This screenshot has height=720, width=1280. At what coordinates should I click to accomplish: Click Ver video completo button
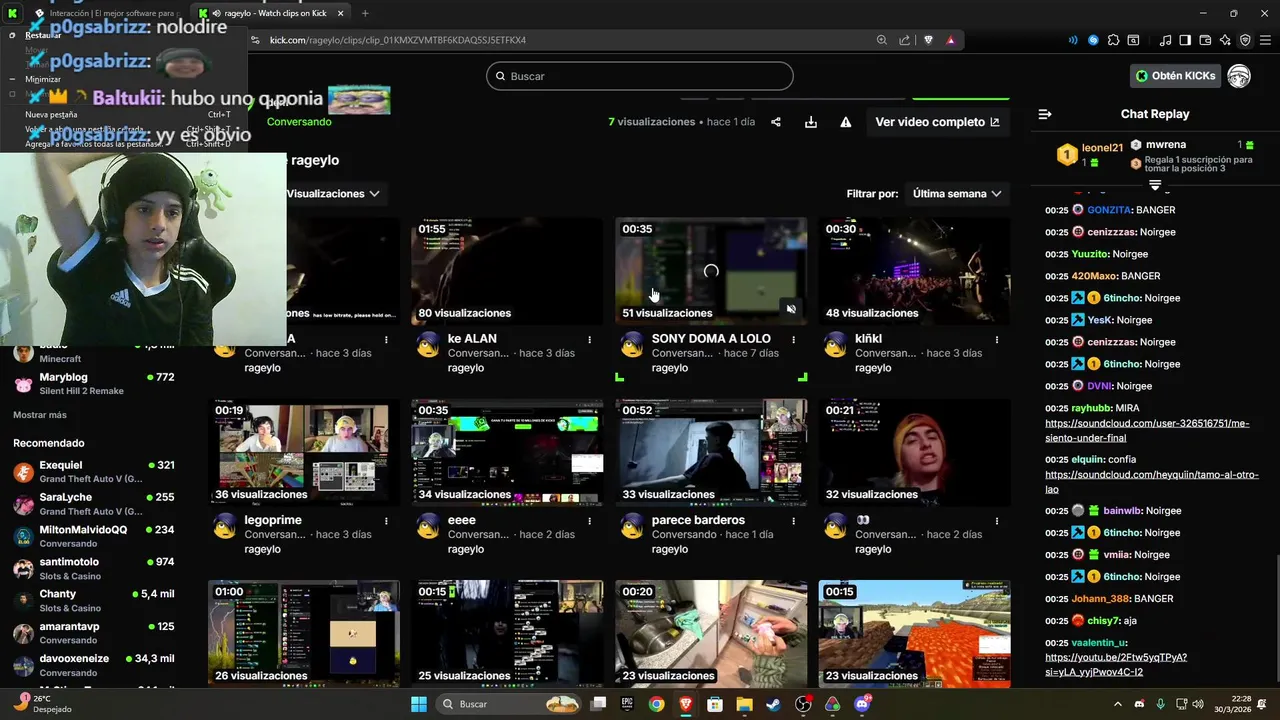point(937,122)
